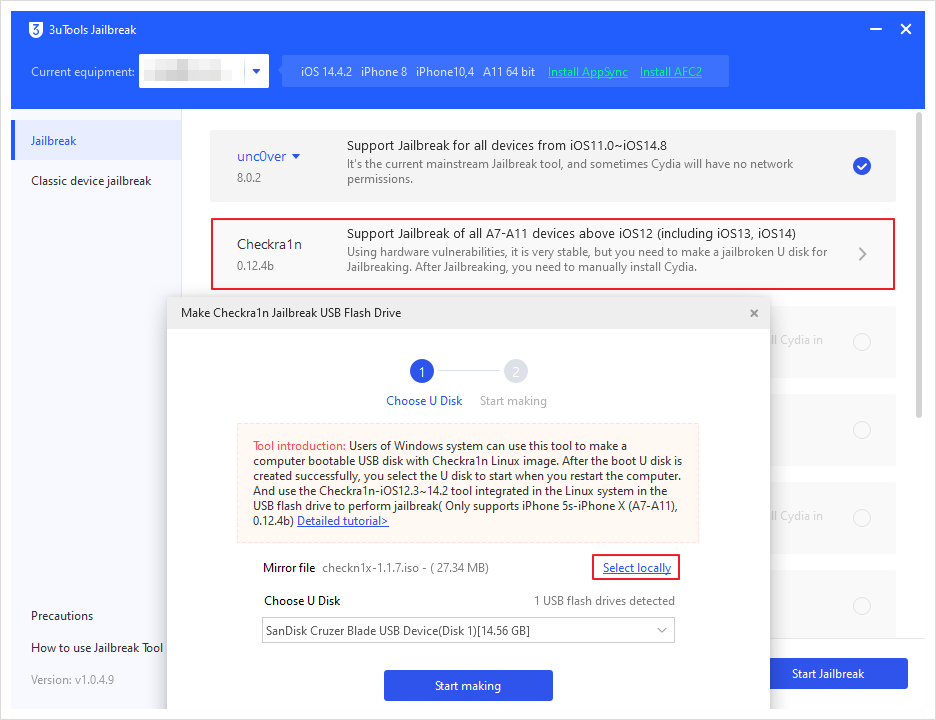Click step 2 circle Start making
The image size is (936, 720).
click(x=516, y=371)
